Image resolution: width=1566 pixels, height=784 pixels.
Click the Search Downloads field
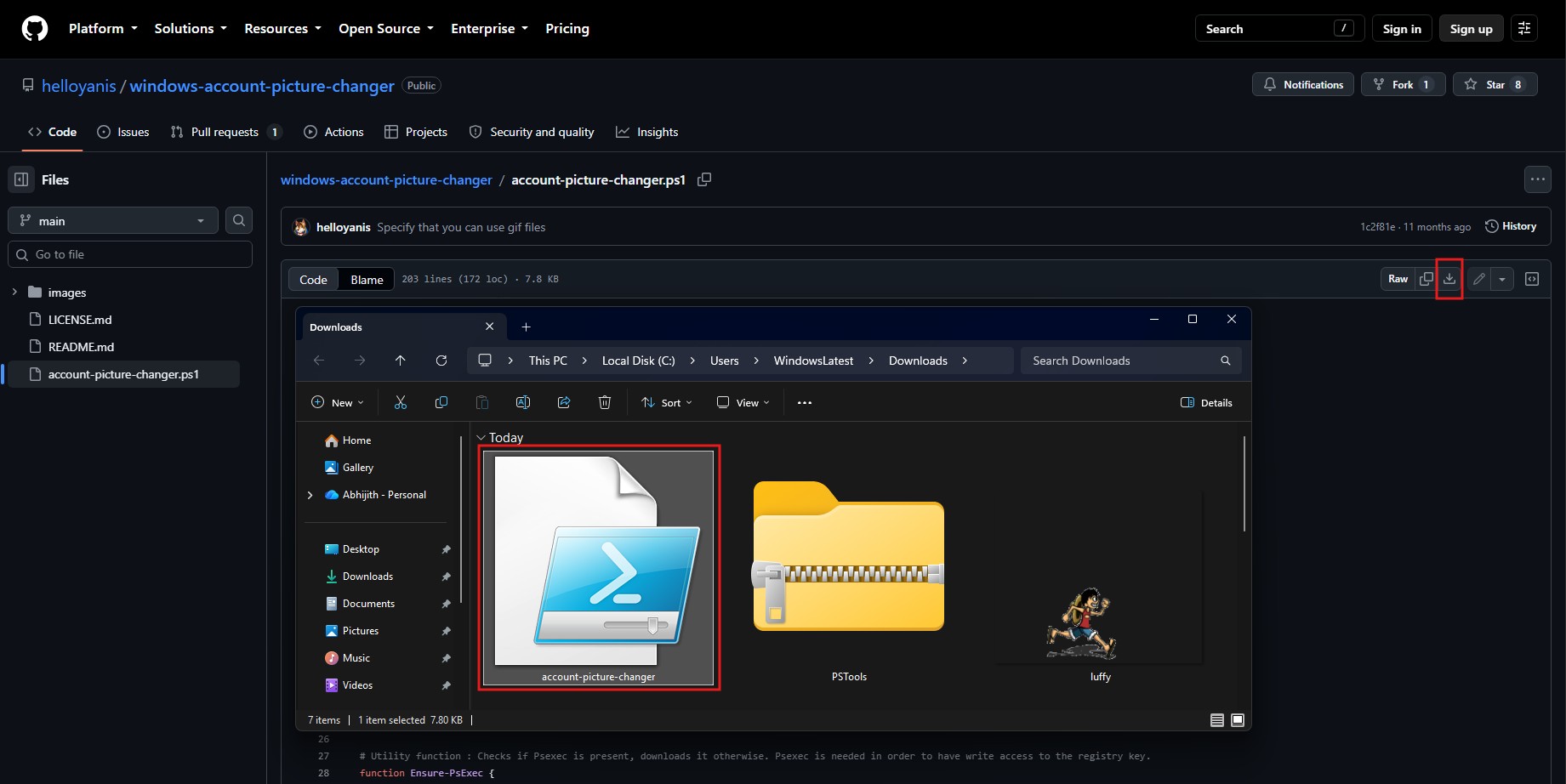coord(1130,361)
